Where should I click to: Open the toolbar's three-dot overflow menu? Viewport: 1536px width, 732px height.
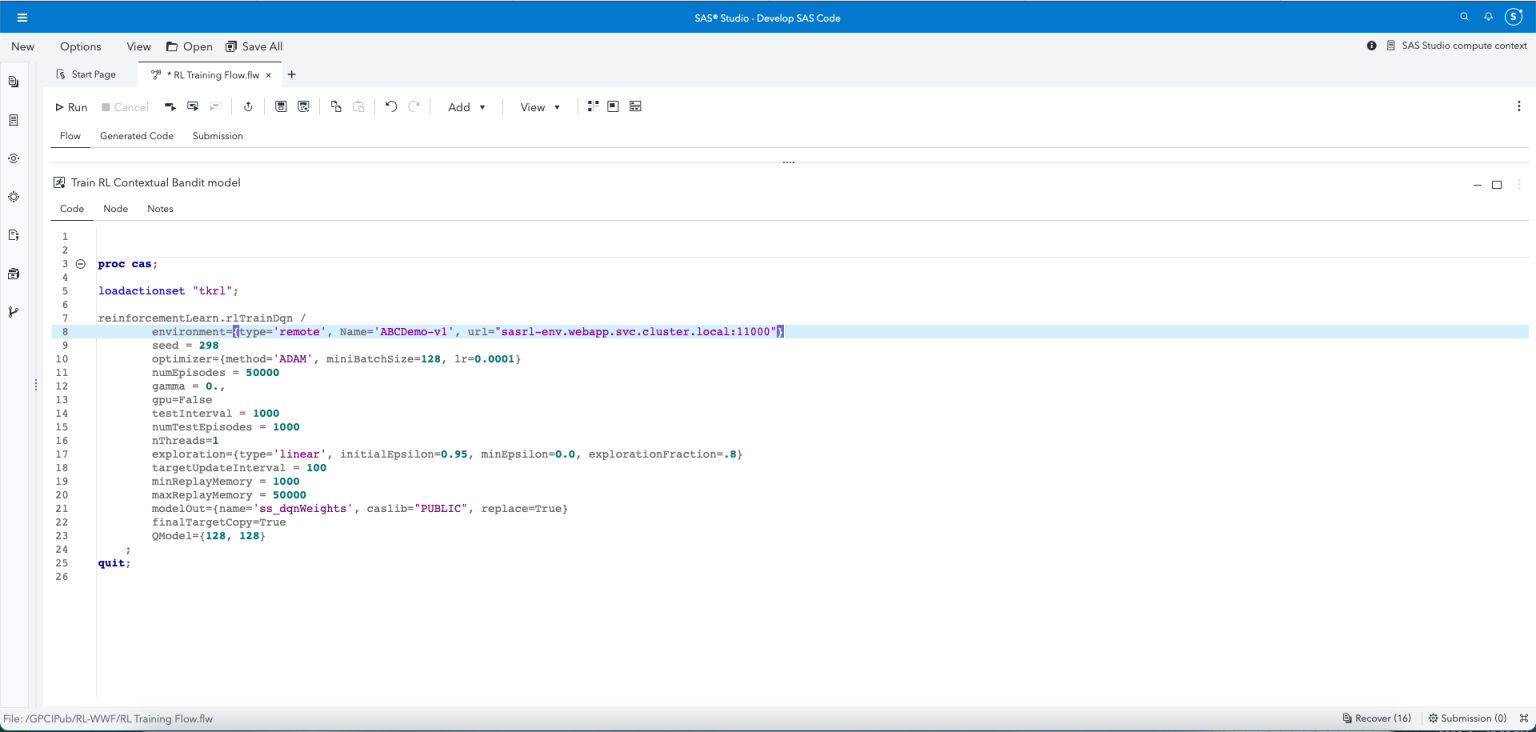tap(1519, 107)
